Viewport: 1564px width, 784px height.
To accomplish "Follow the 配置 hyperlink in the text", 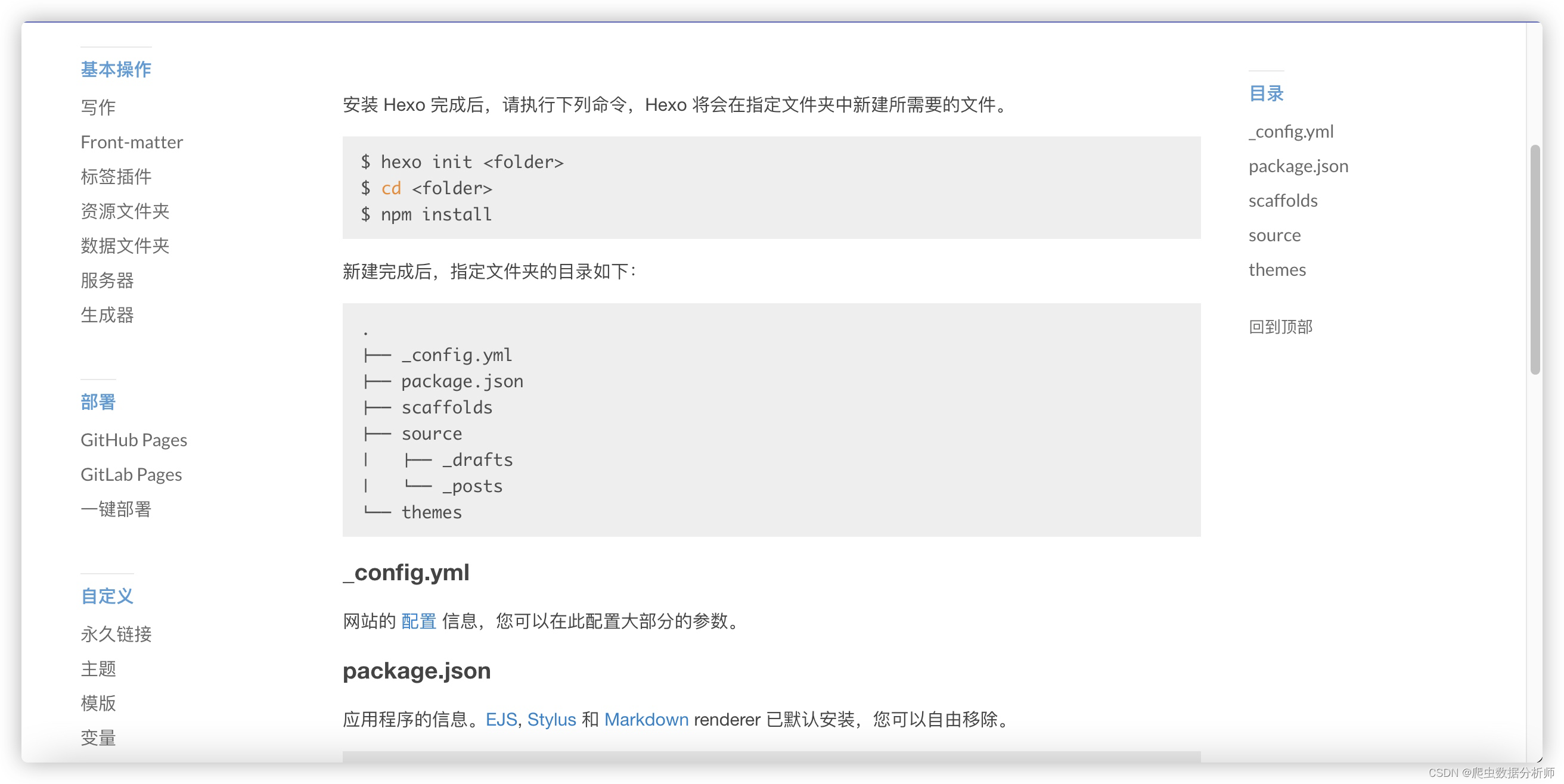I will [x=419, y=621].
